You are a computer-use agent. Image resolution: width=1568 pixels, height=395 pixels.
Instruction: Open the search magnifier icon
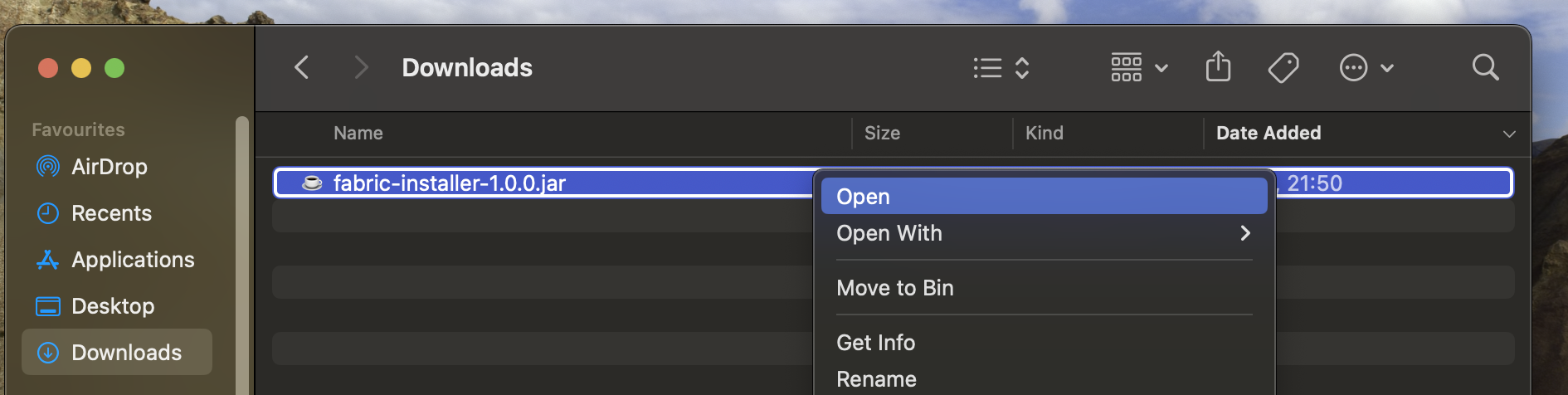pos(1485,67)
